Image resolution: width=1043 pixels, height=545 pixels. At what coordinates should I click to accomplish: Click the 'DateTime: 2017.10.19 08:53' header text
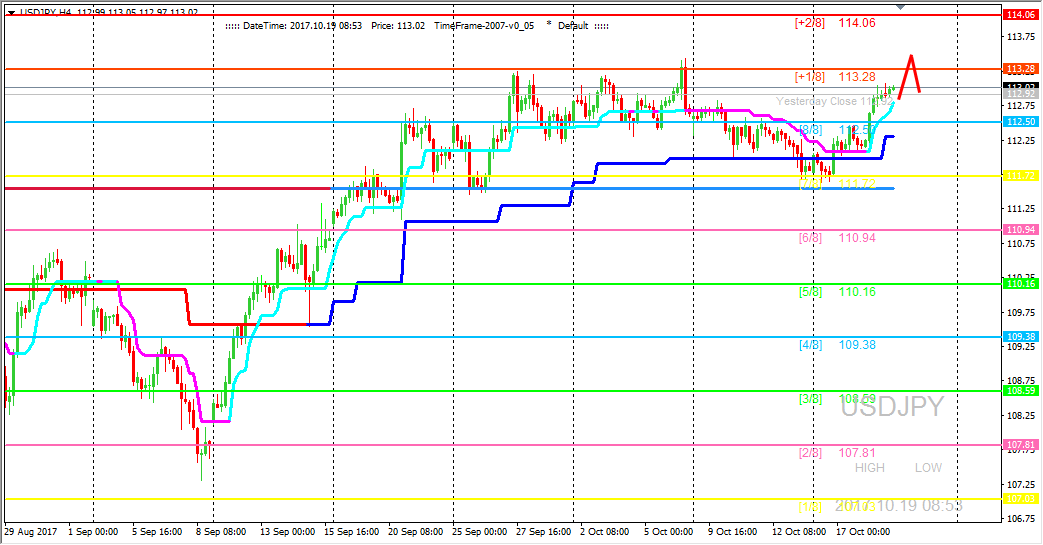303,26
